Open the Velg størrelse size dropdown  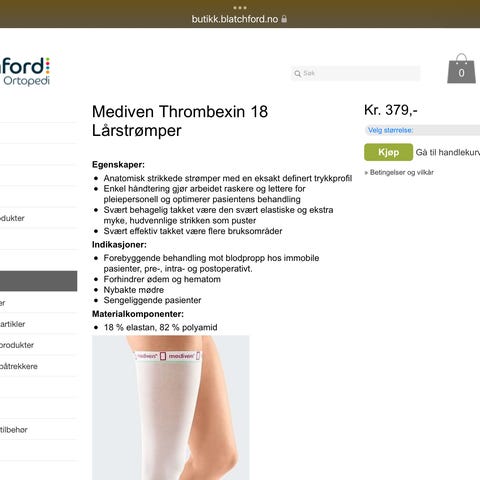pos(423,130)
